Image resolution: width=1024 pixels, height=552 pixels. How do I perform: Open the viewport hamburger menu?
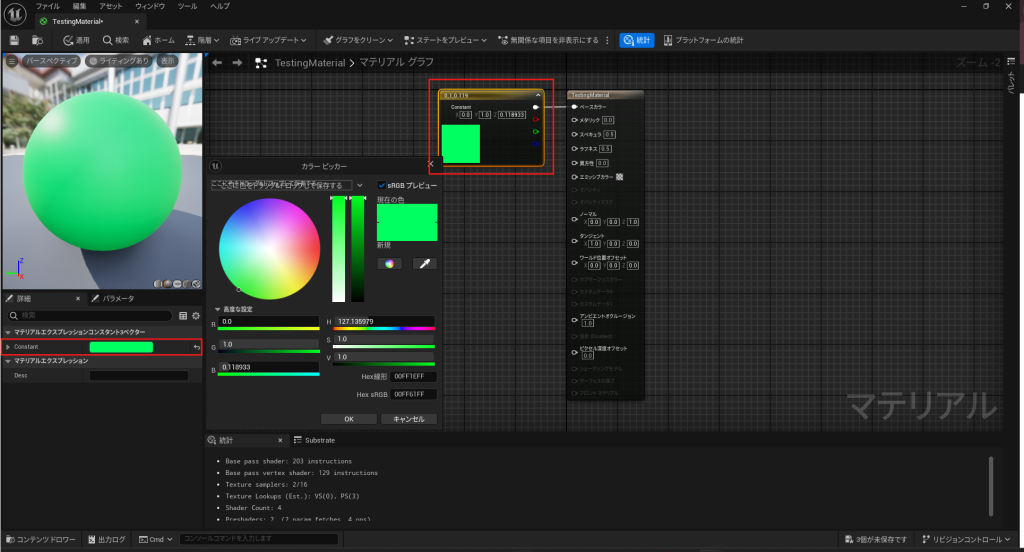click(12, 61)
